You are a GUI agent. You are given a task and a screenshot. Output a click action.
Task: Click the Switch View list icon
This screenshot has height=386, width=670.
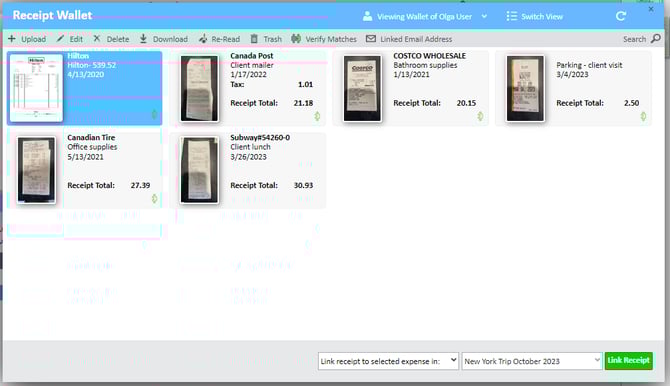point(511,16)
